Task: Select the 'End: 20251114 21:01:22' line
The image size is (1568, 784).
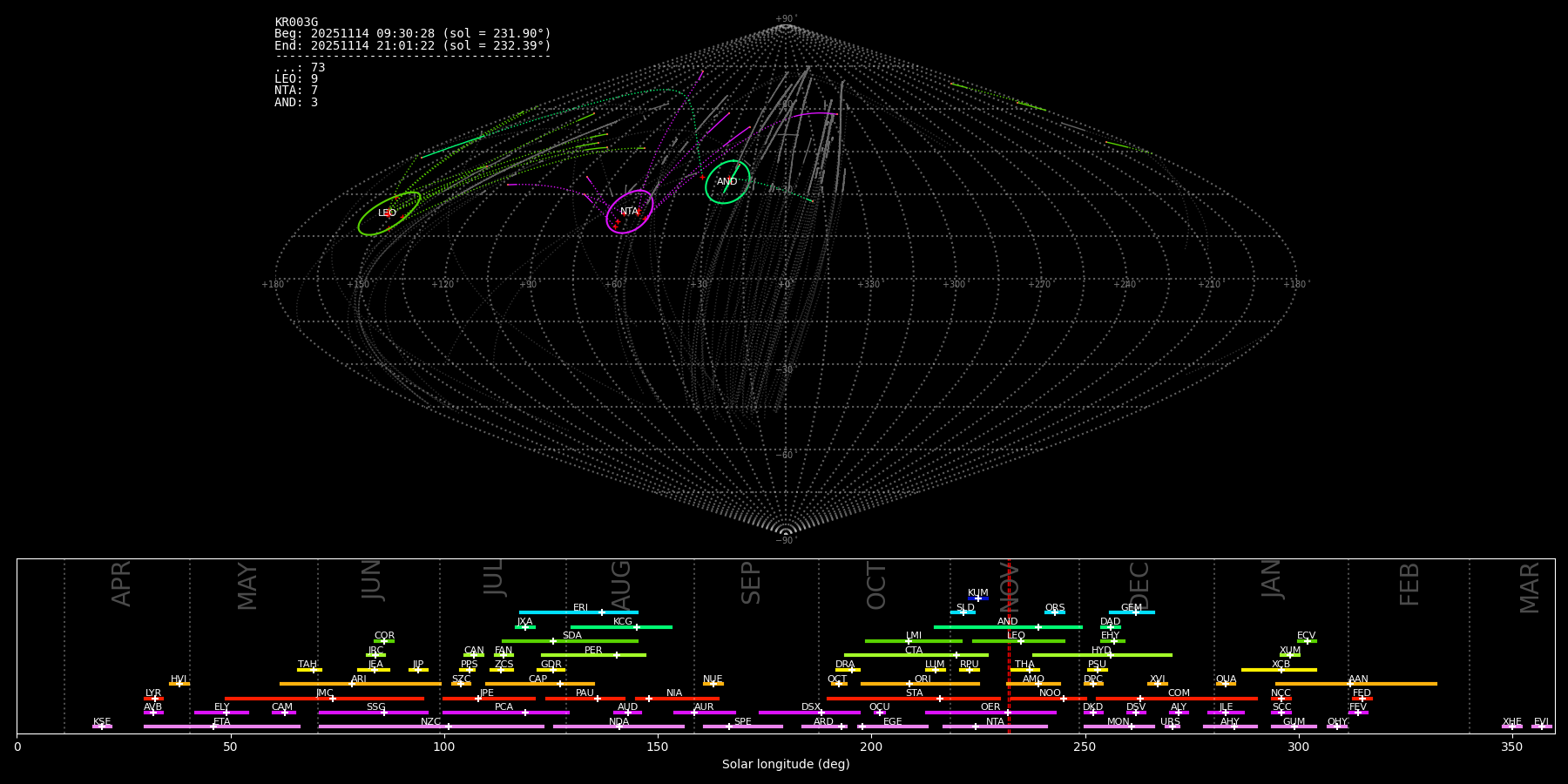Action: point(413,45)
